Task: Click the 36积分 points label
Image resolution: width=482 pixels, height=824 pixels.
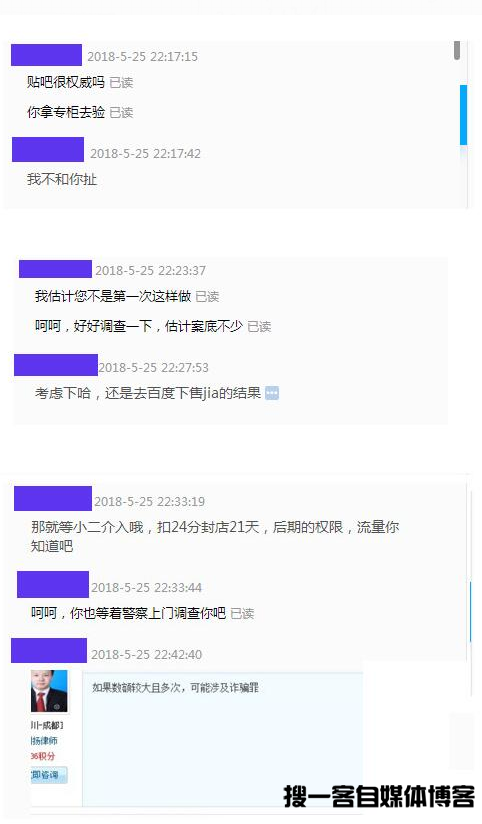Action: click(x=43, y=756)
